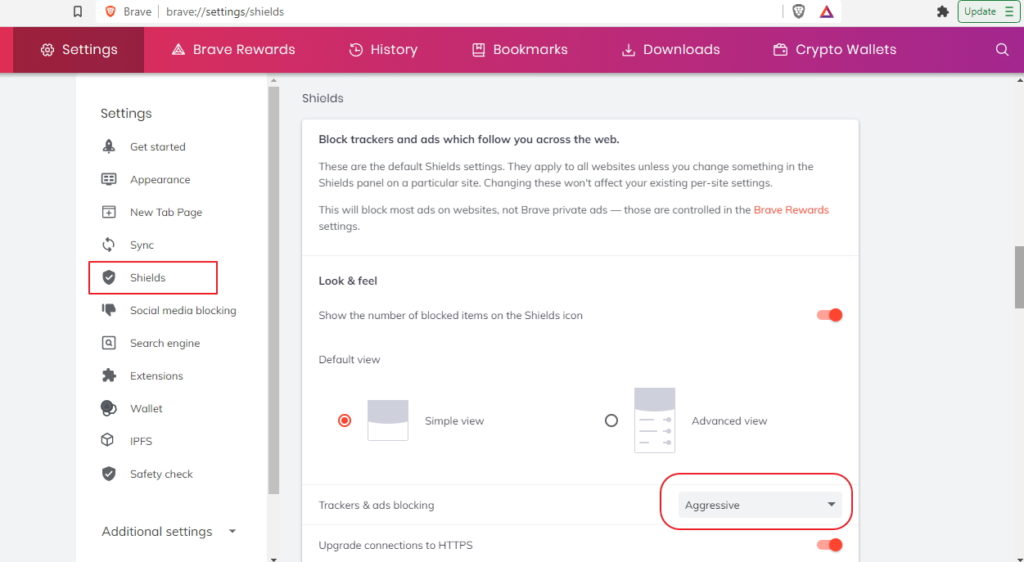Open the Update menu button
This screenshot has width=1024, height=562.
click(987, 12)
